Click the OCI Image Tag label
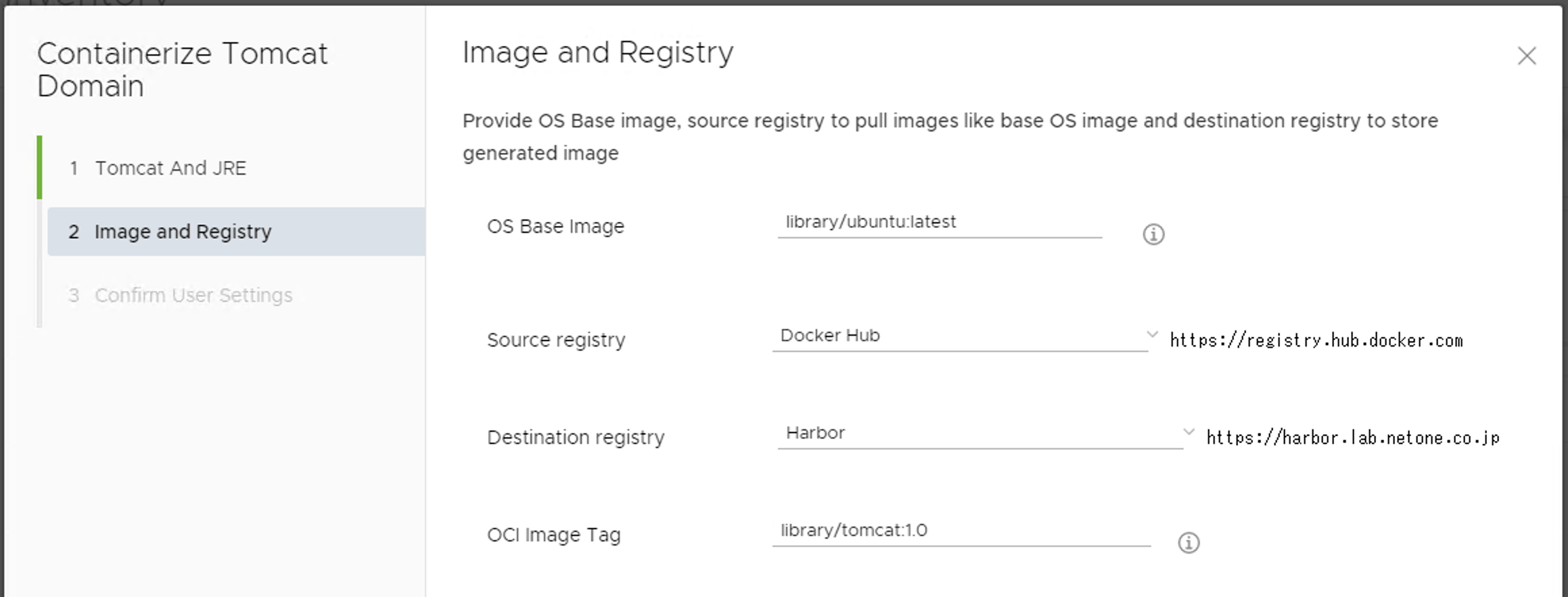This screenshot has width=1568, height=597. pyautogui.click(x=553, y=535)
